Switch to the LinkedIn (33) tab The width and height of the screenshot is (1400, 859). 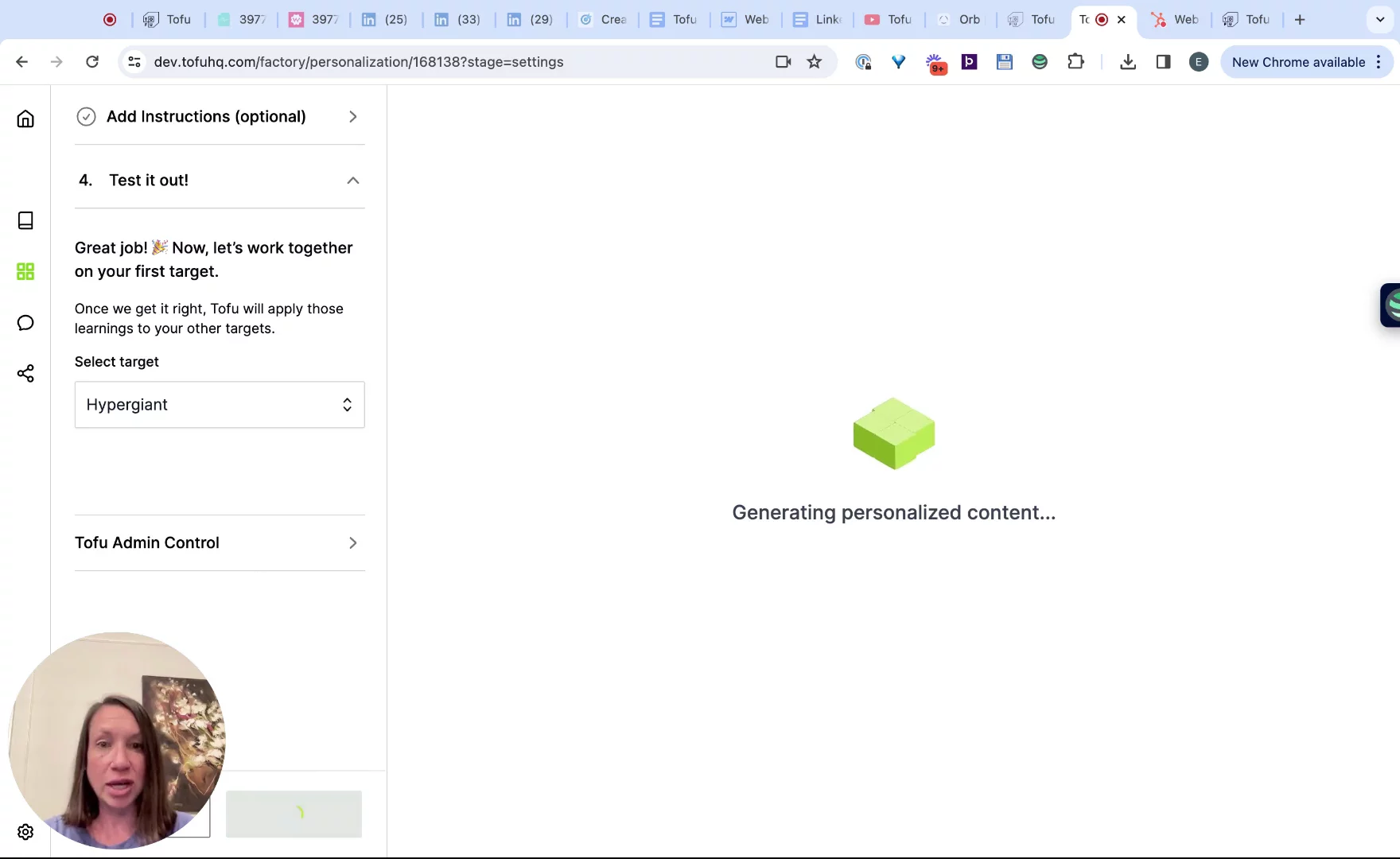tap(458, 19)
